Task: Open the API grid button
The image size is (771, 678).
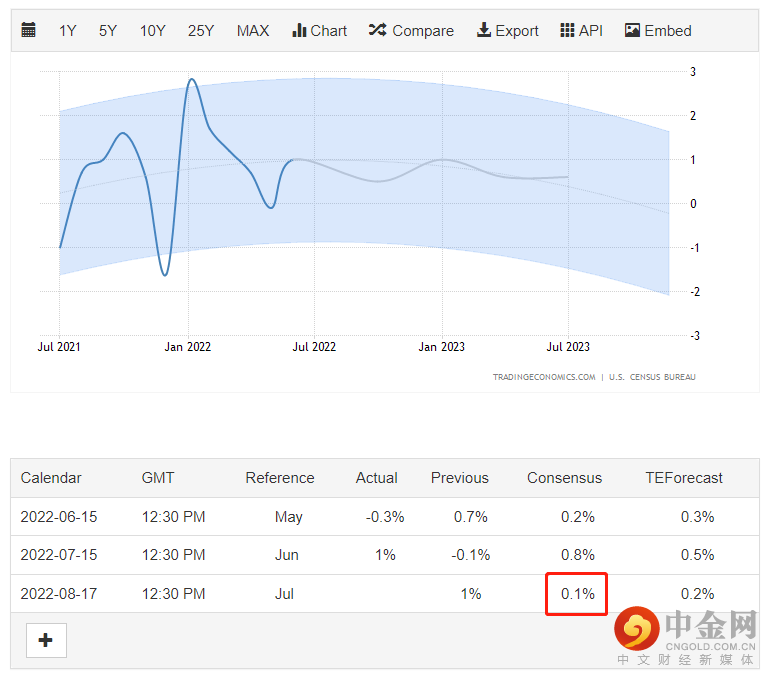Action: click(581, 31)
